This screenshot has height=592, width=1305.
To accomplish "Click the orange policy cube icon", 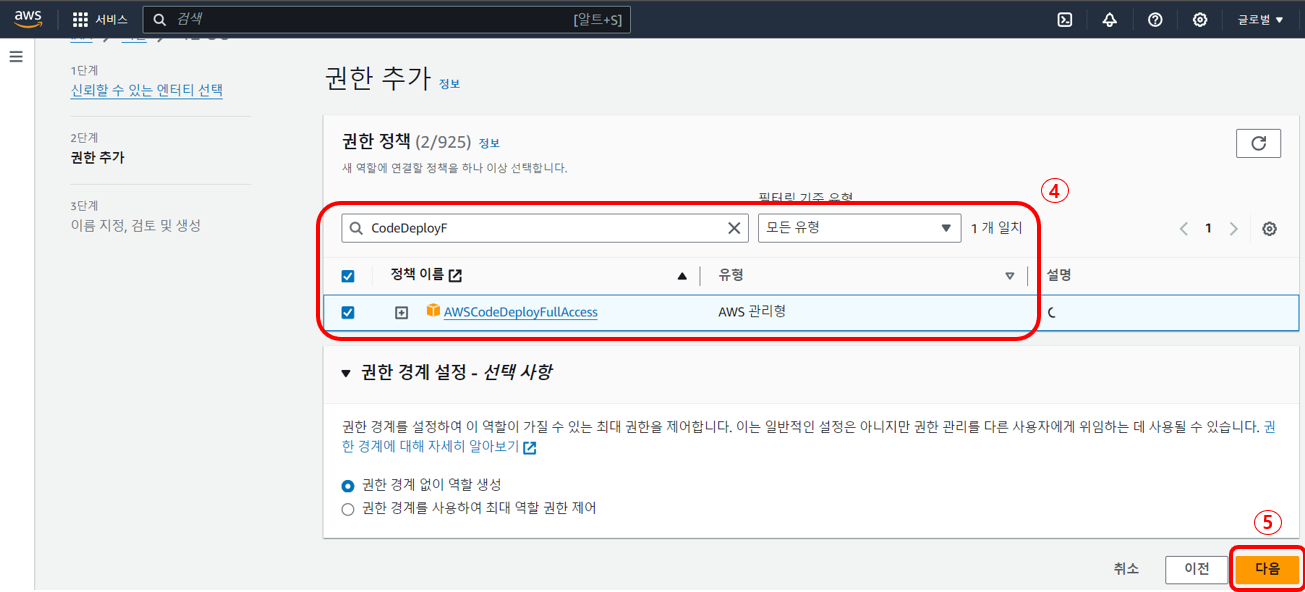I will (433, 311).
